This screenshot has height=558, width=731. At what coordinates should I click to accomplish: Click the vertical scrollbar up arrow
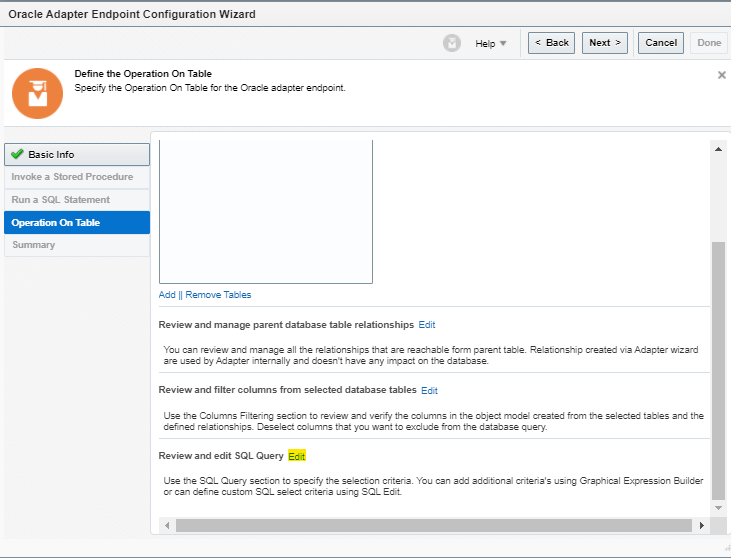(x=717, y=149)
